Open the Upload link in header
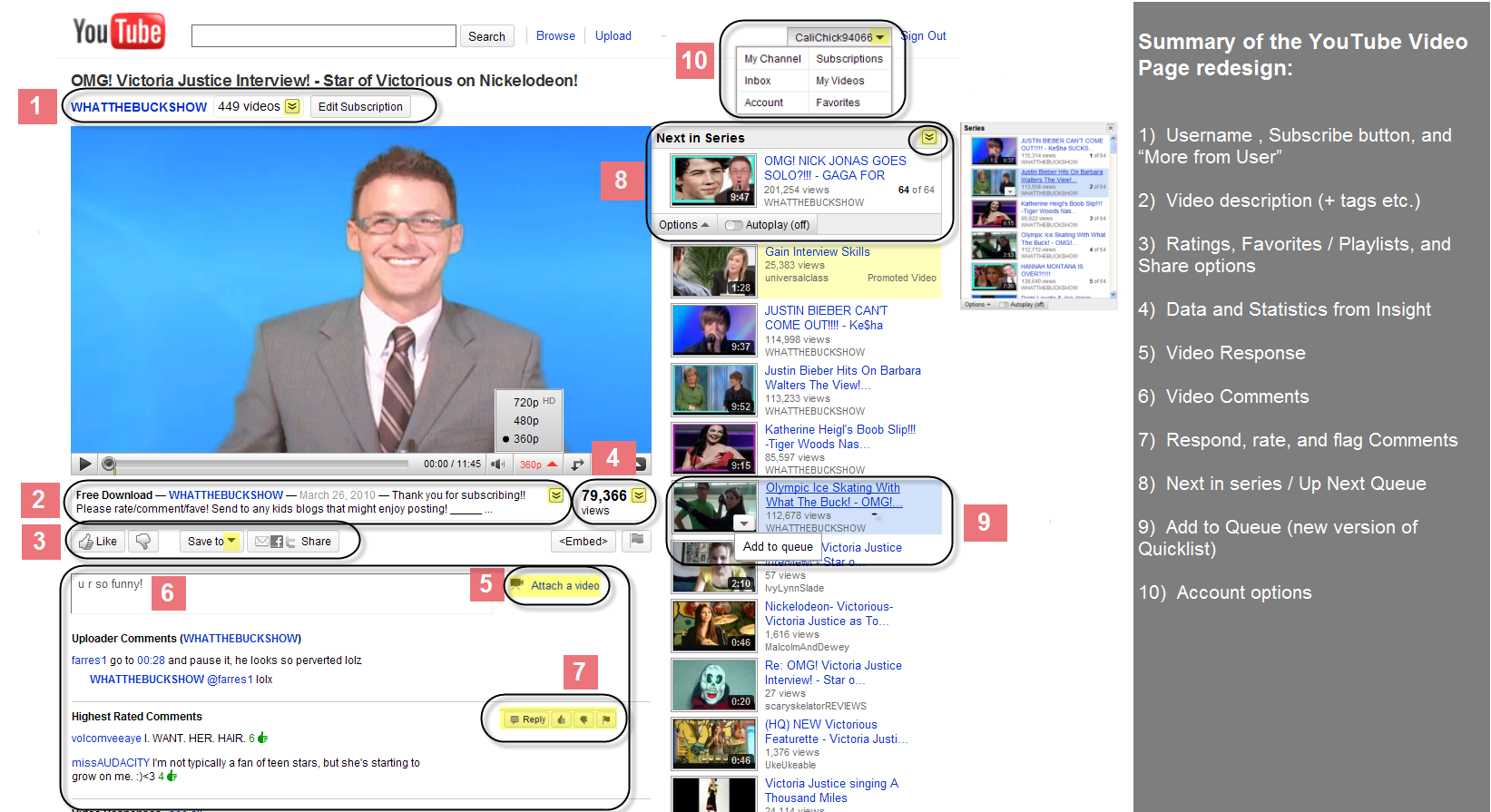The image size is (1491, 812). pos(613,36)
